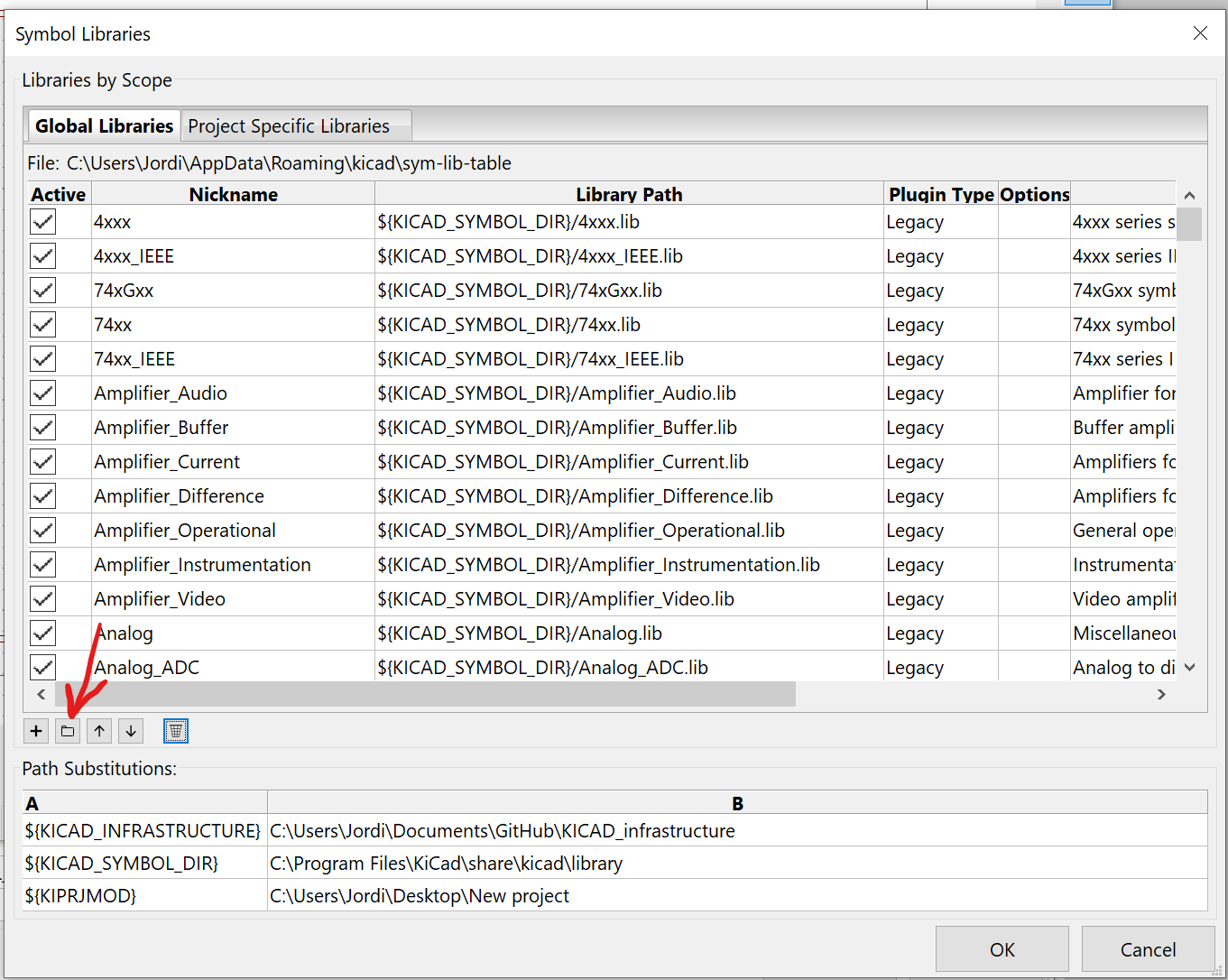Image resolution: width=1228 pixels, height=980 pixels.
Task: Click the horizontal scrollbar left arrow
Action: click(41, 694)
